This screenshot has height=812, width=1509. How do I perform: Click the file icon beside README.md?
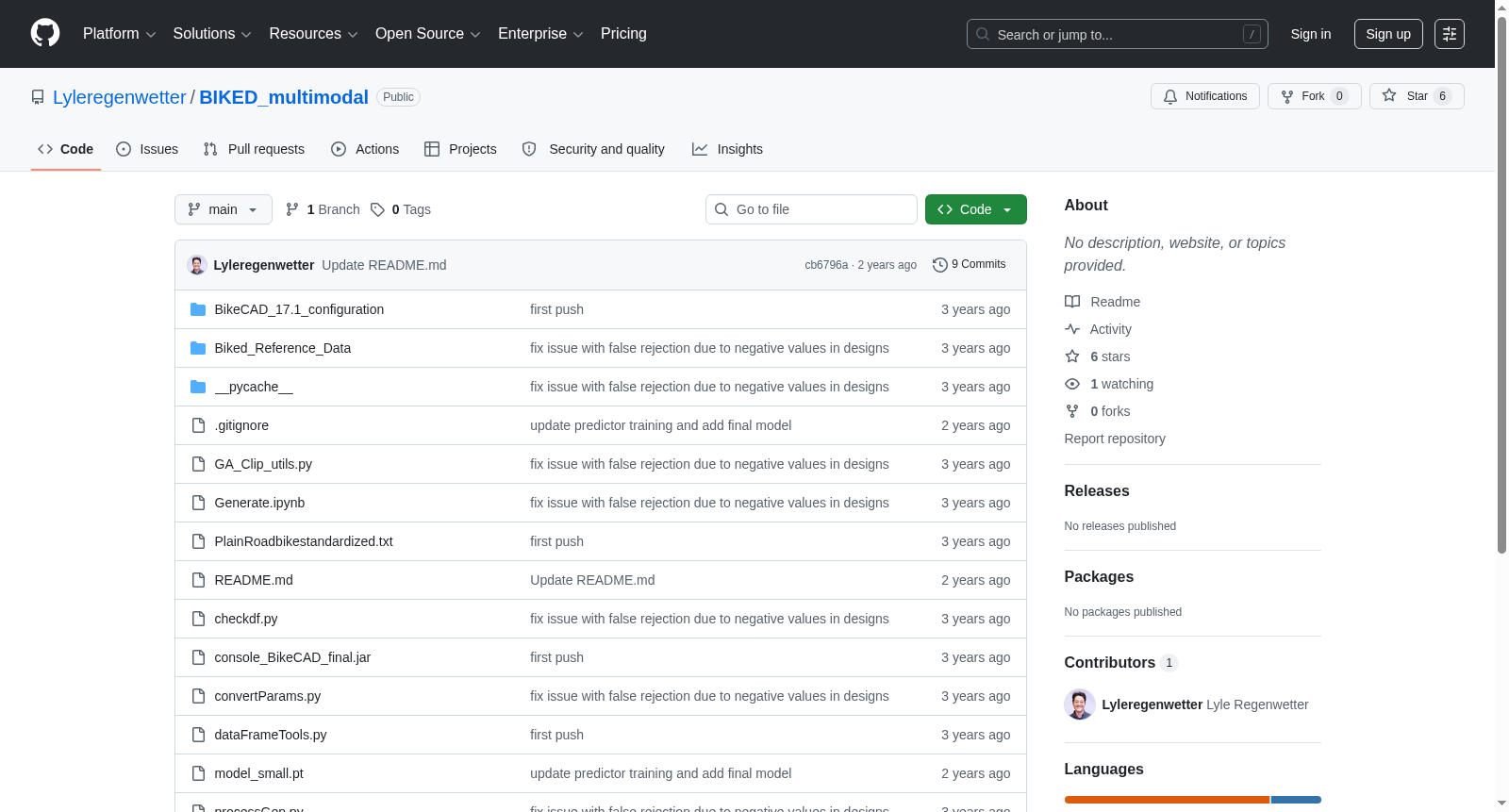pyautogui.click(x=198, y=580)
